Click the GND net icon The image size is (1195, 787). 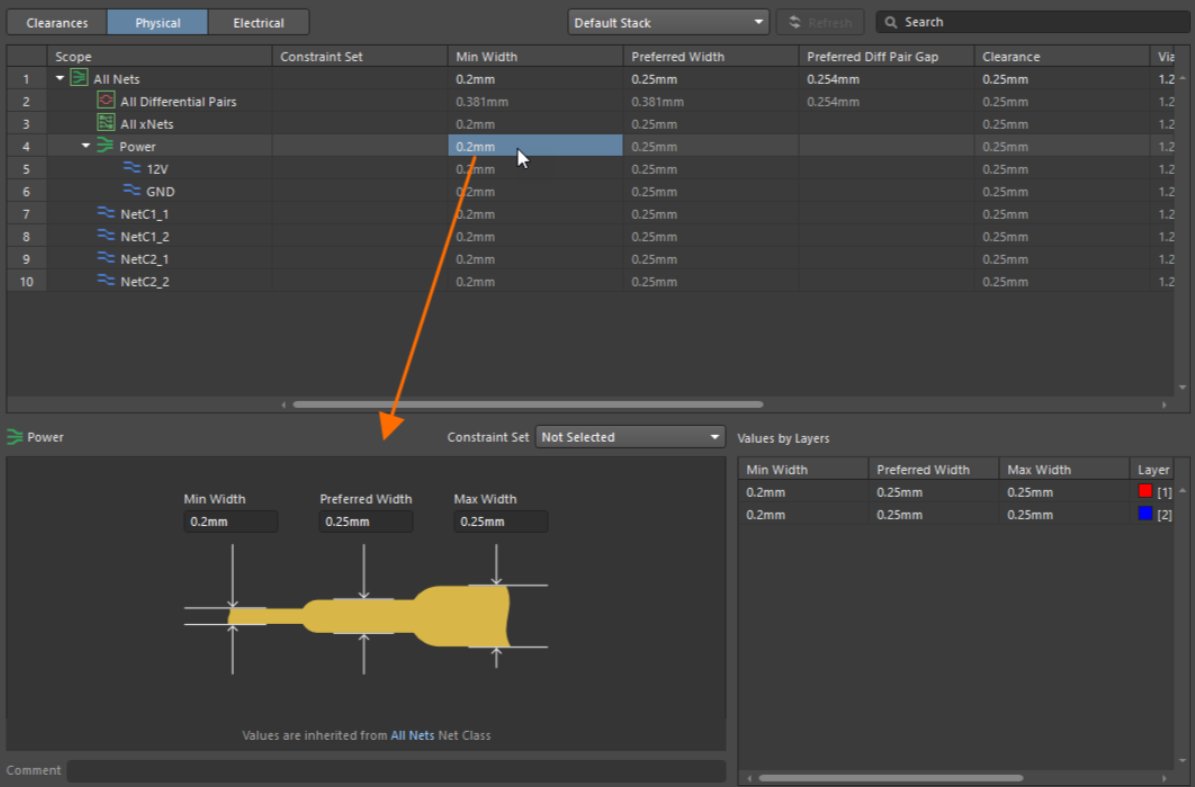[x=132, y=190]
